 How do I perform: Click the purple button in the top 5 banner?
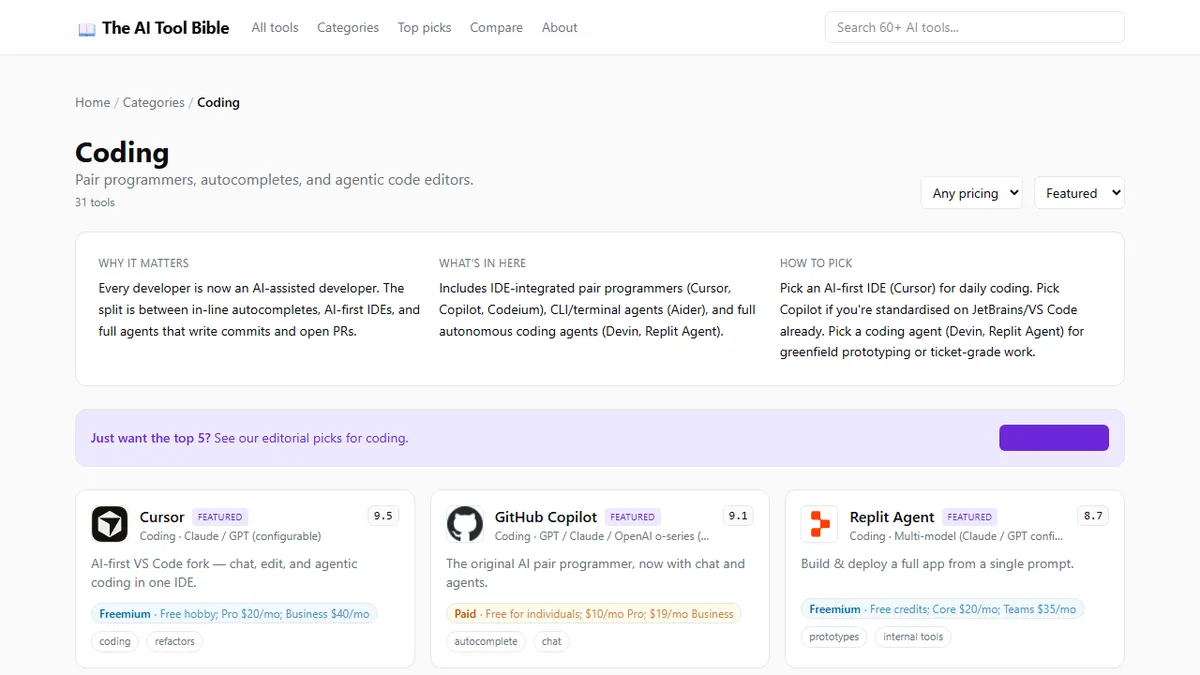click(x=1054, y=438)
